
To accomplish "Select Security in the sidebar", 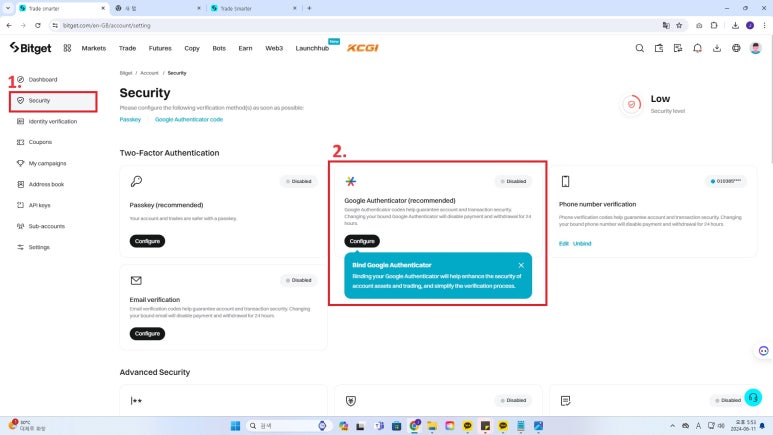I will point(53,101).
